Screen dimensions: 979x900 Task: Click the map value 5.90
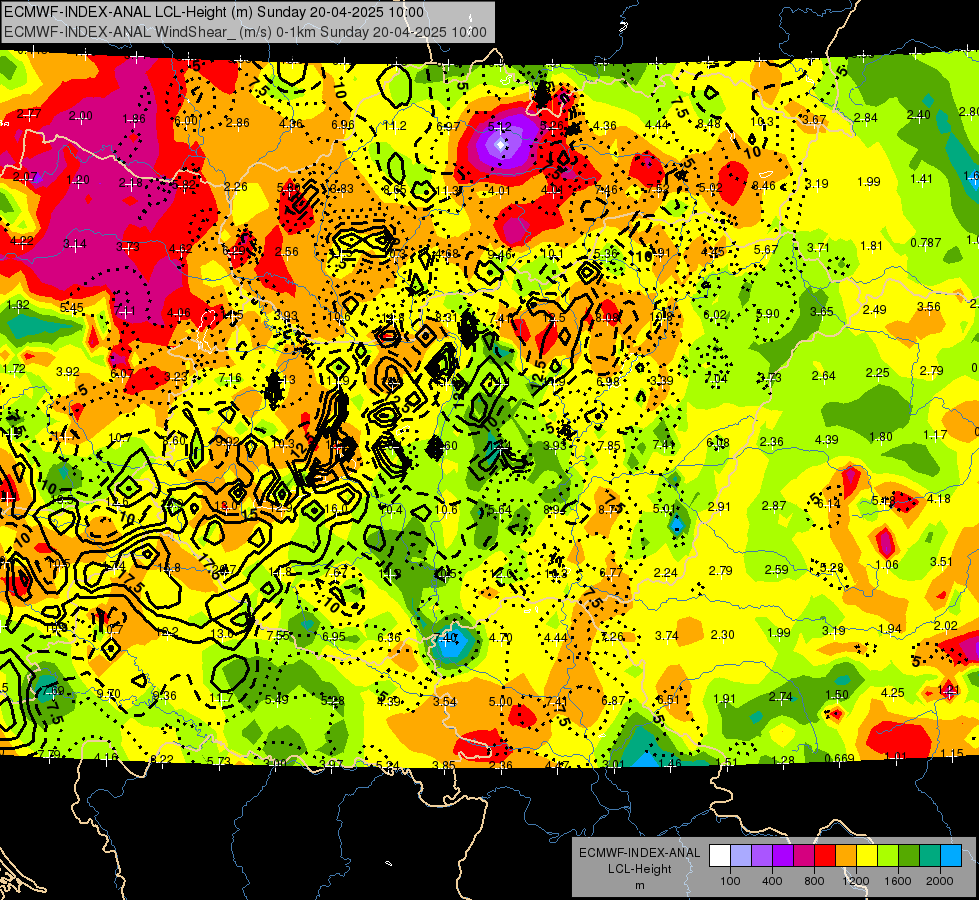pyautogui.click(x=768, y=314)
